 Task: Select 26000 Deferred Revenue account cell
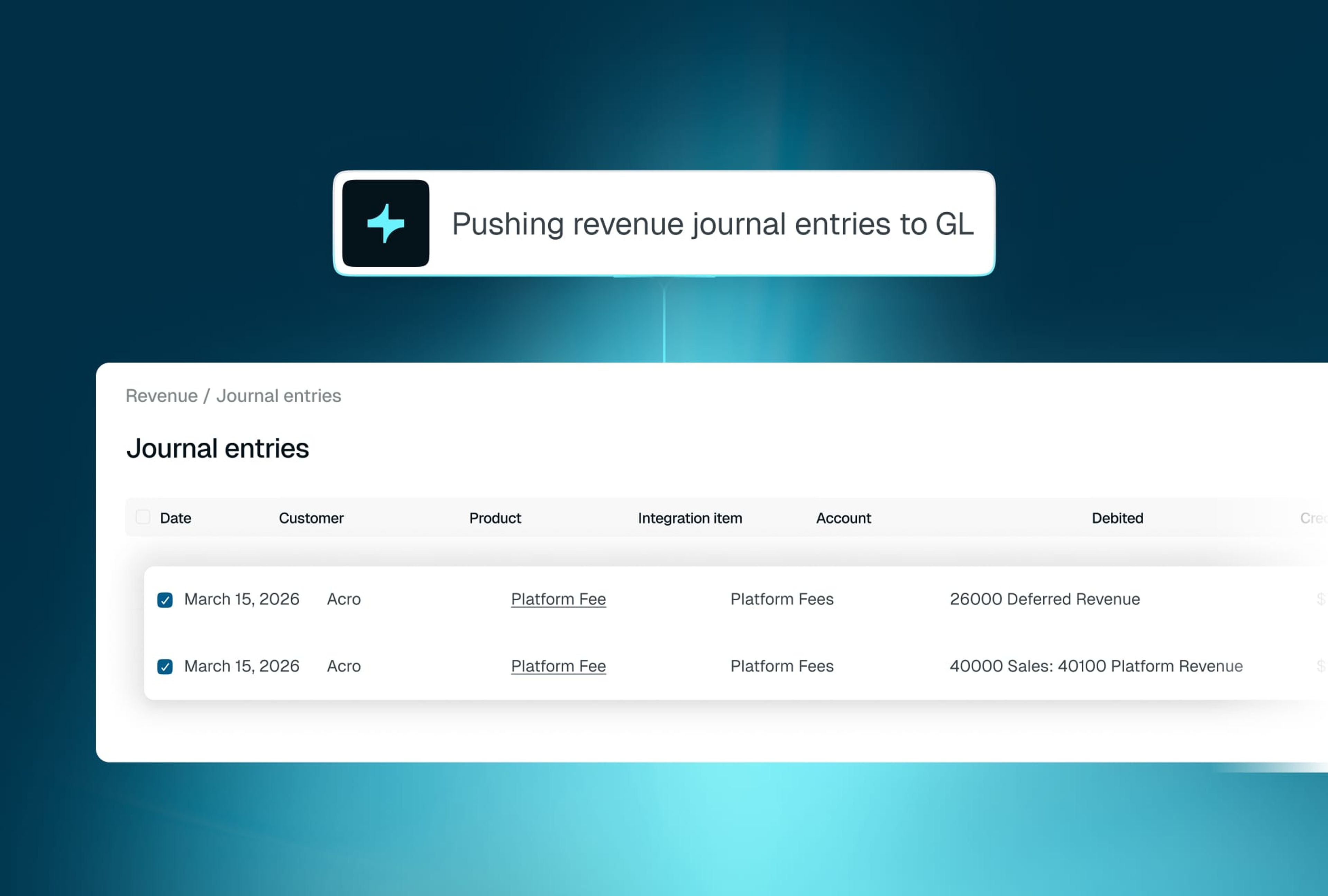pos(1044,599)
